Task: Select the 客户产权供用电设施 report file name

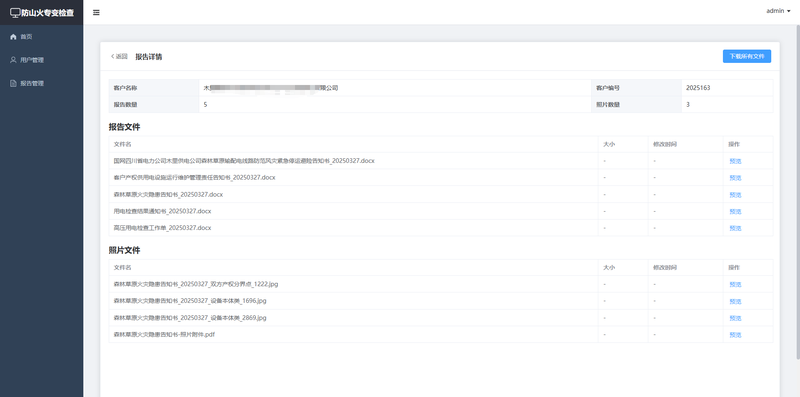Action: [x=194, y=178]
